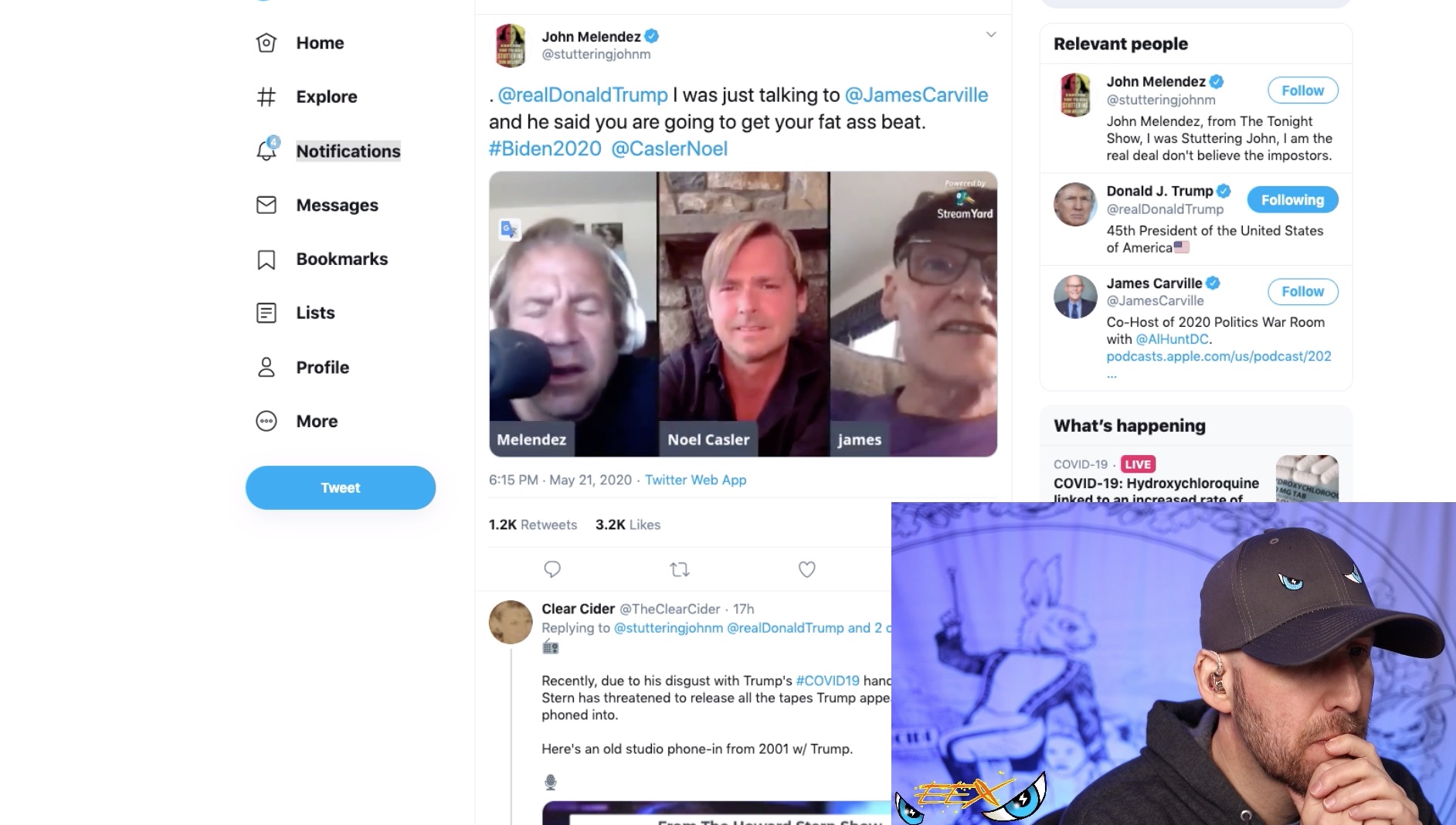Click the Bookmarks ribbon icon
The height and width of the screenshot is (825, 1456).
click(266, 260)
